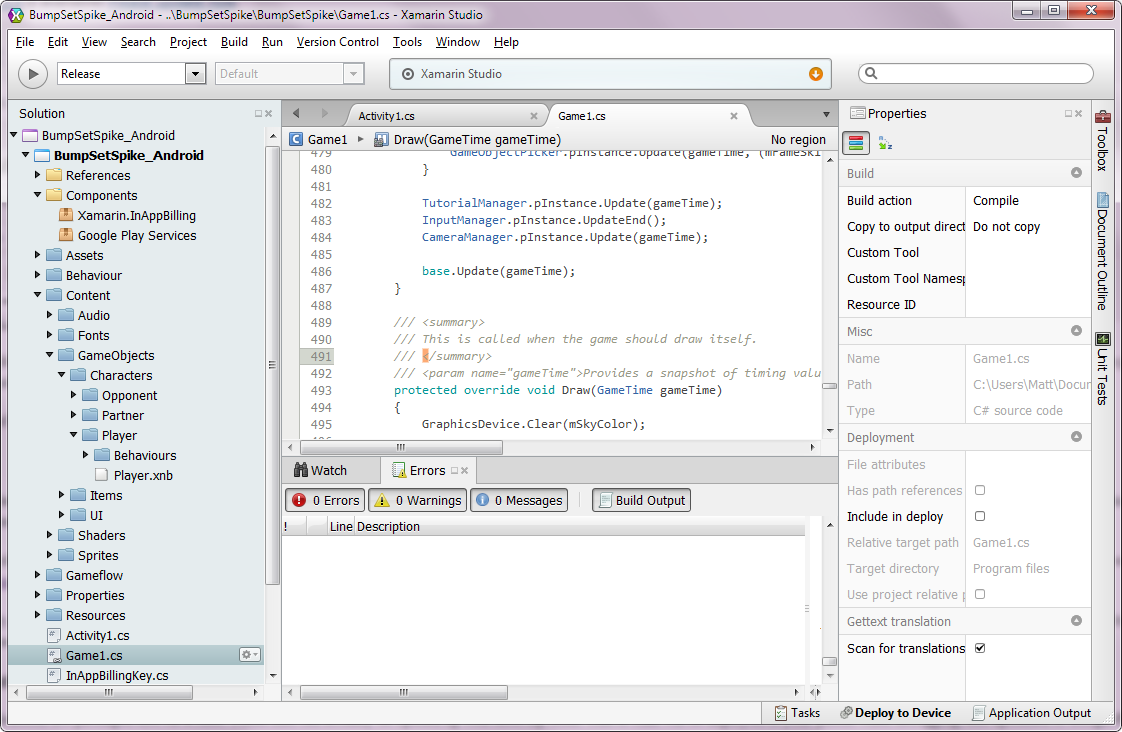Open Deploy to Device pad
This screenshot has width=1122, height=732.
[895, 713]
